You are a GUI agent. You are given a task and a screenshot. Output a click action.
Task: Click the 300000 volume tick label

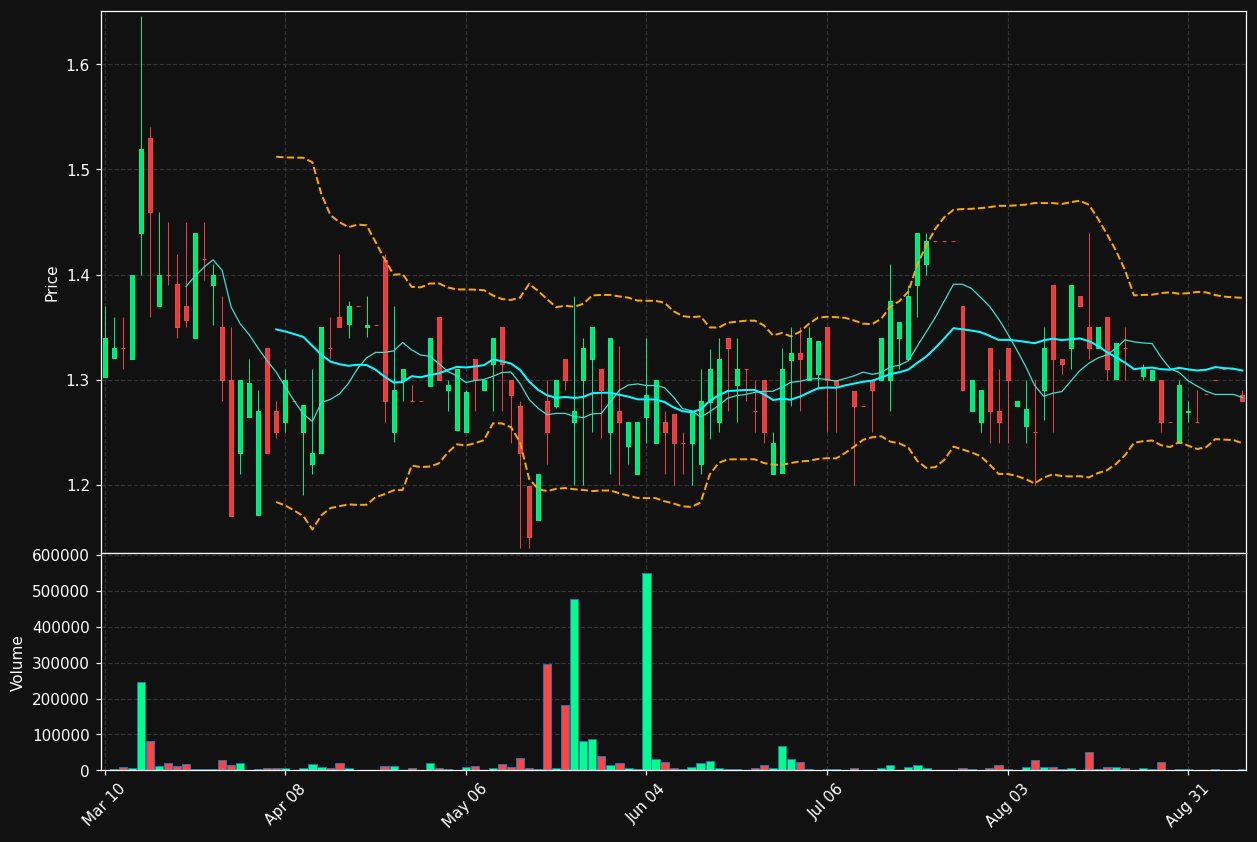[x=61, y=663]
